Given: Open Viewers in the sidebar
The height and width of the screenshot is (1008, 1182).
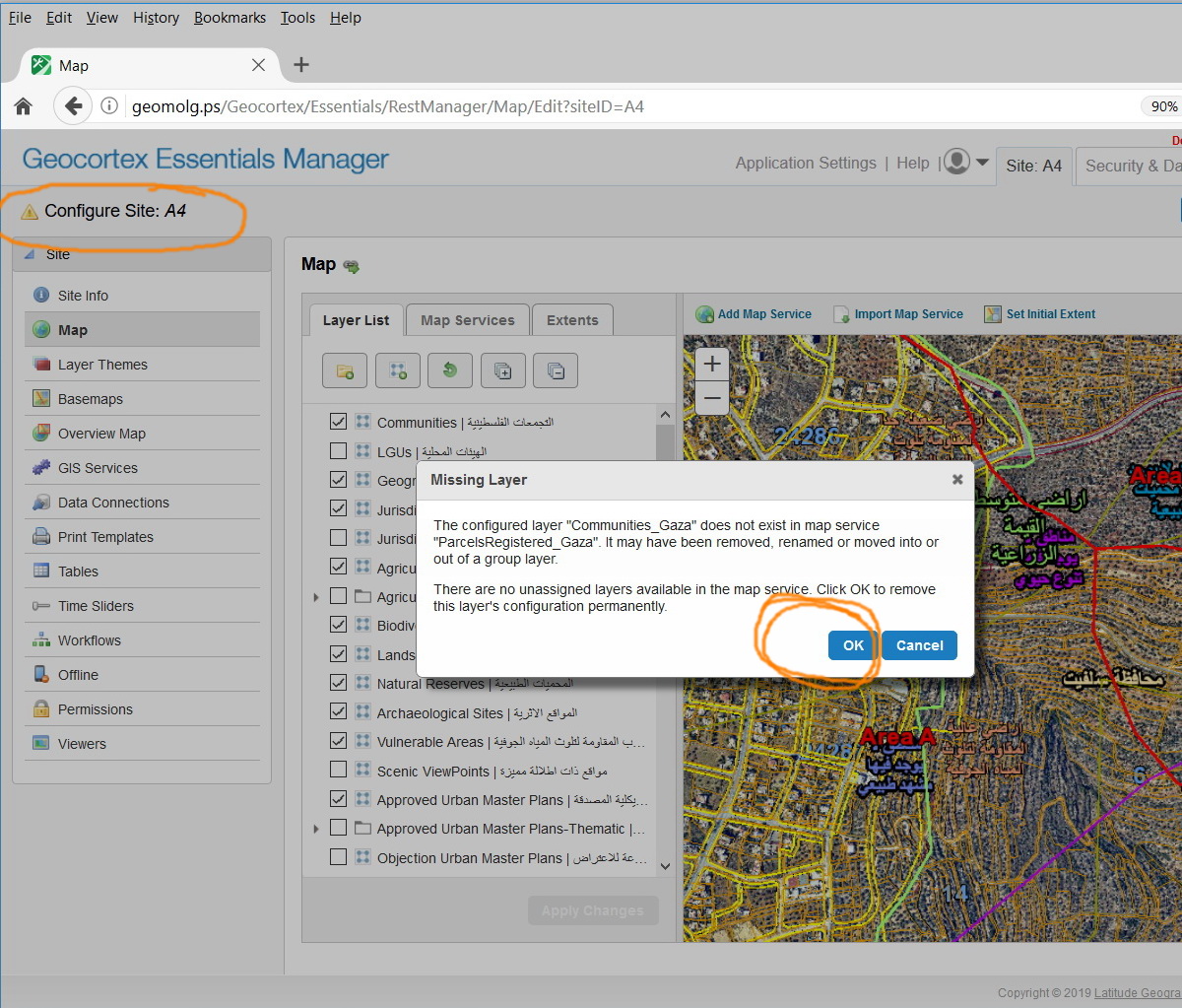Looking at the screenshot, I should [142, 744].
